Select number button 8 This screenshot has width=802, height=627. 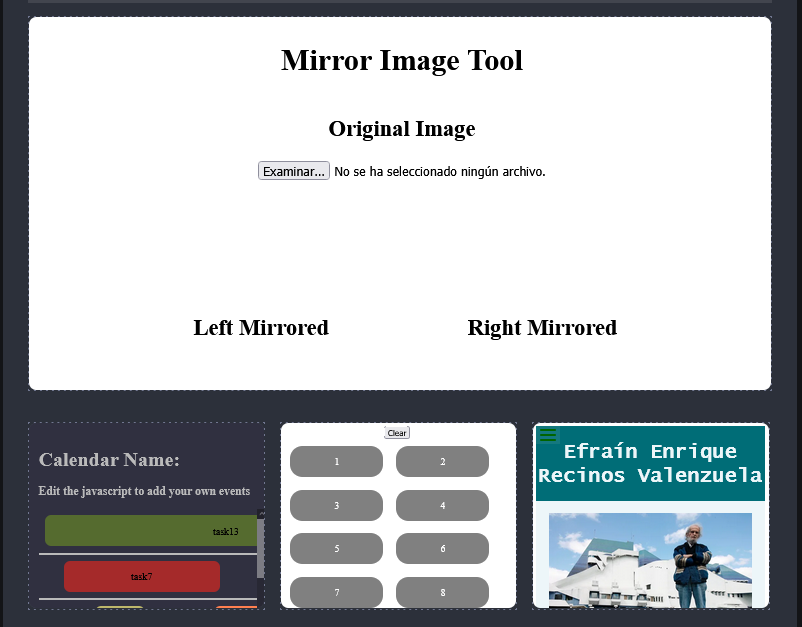coord(442,592)
